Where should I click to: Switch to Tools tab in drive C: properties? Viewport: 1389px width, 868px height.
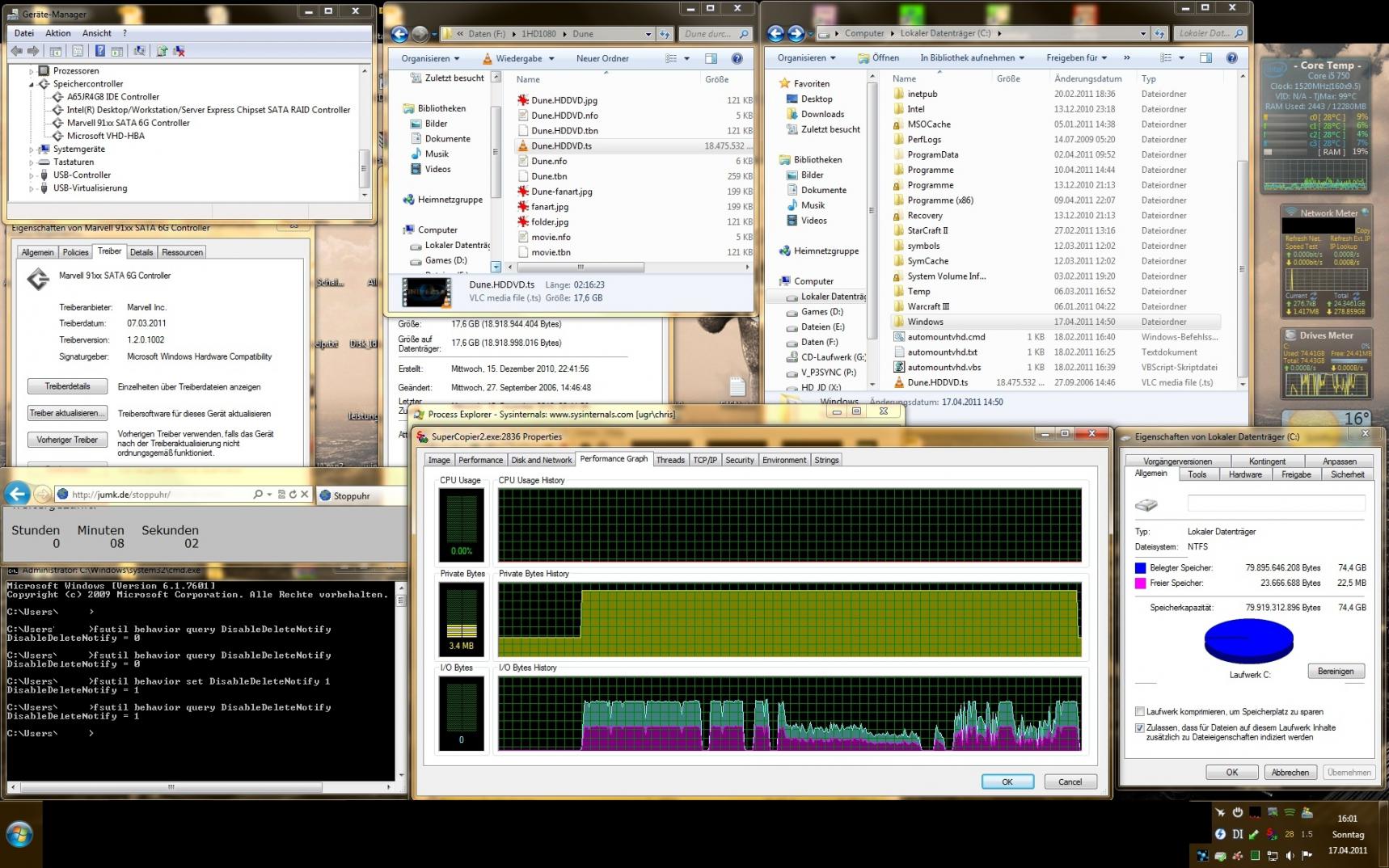[1197, 474]
